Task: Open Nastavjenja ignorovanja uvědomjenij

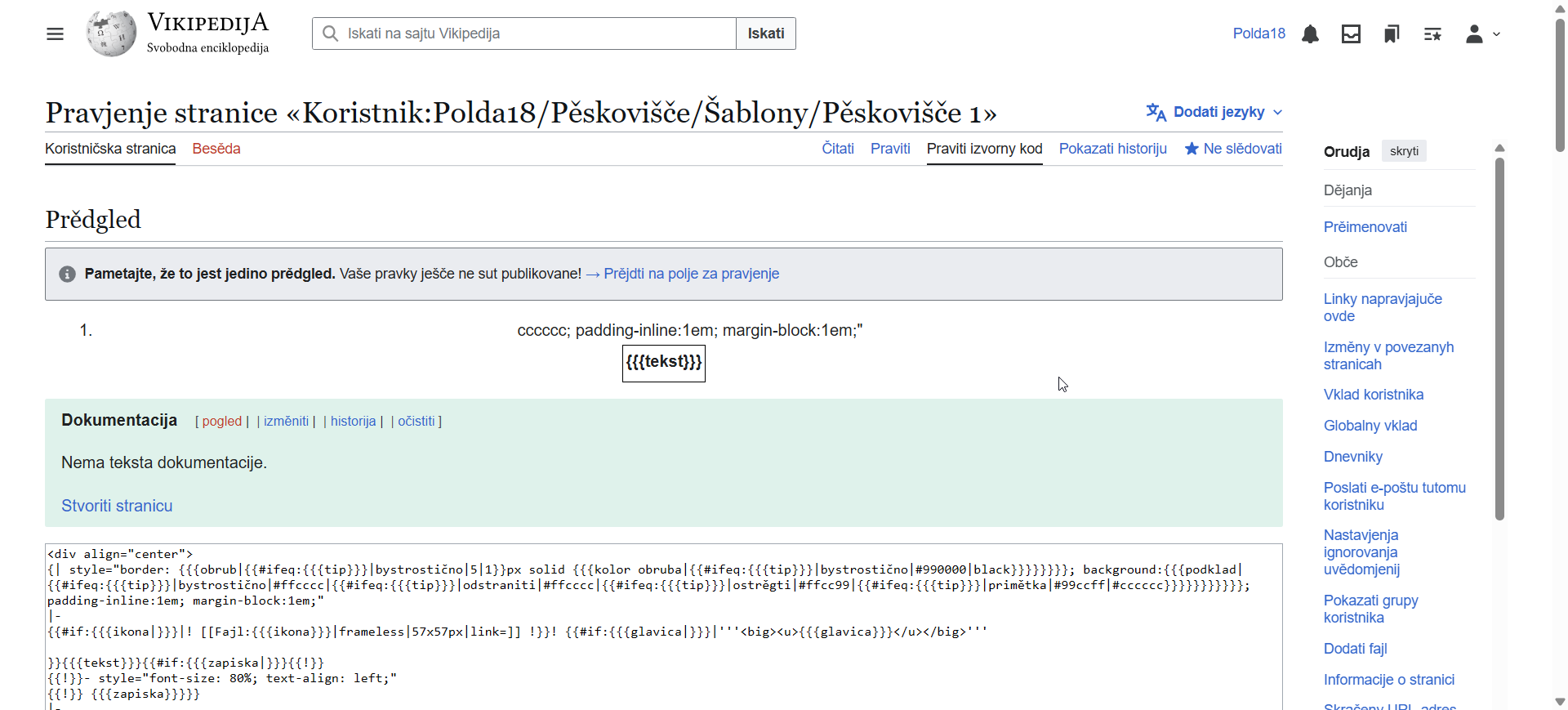Action: [1361, 552]
